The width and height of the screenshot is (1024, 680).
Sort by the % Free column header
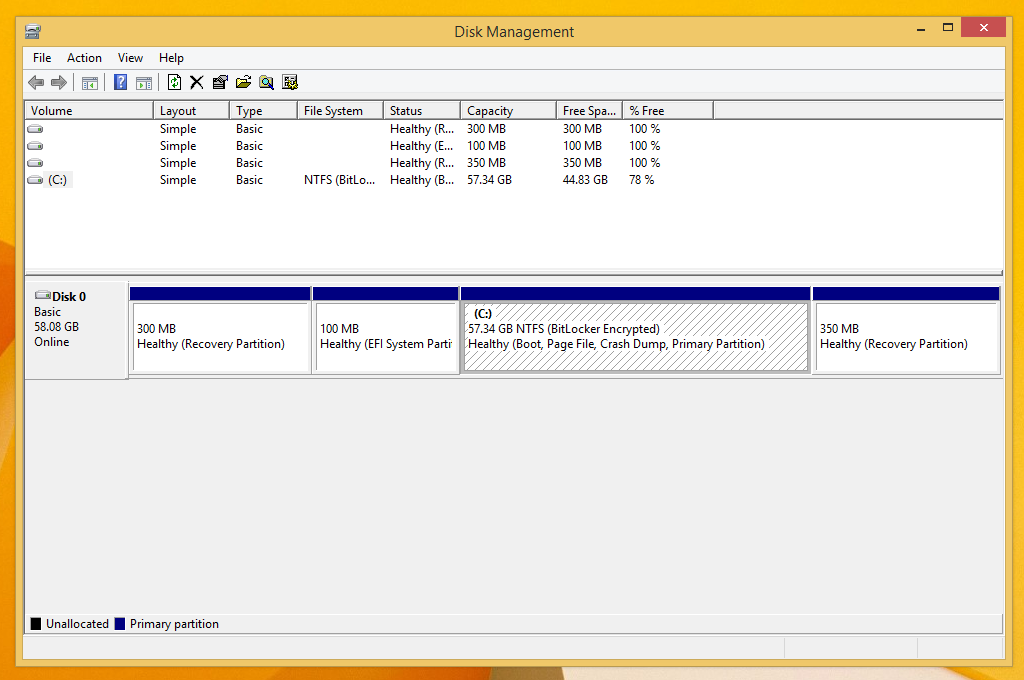668,110
